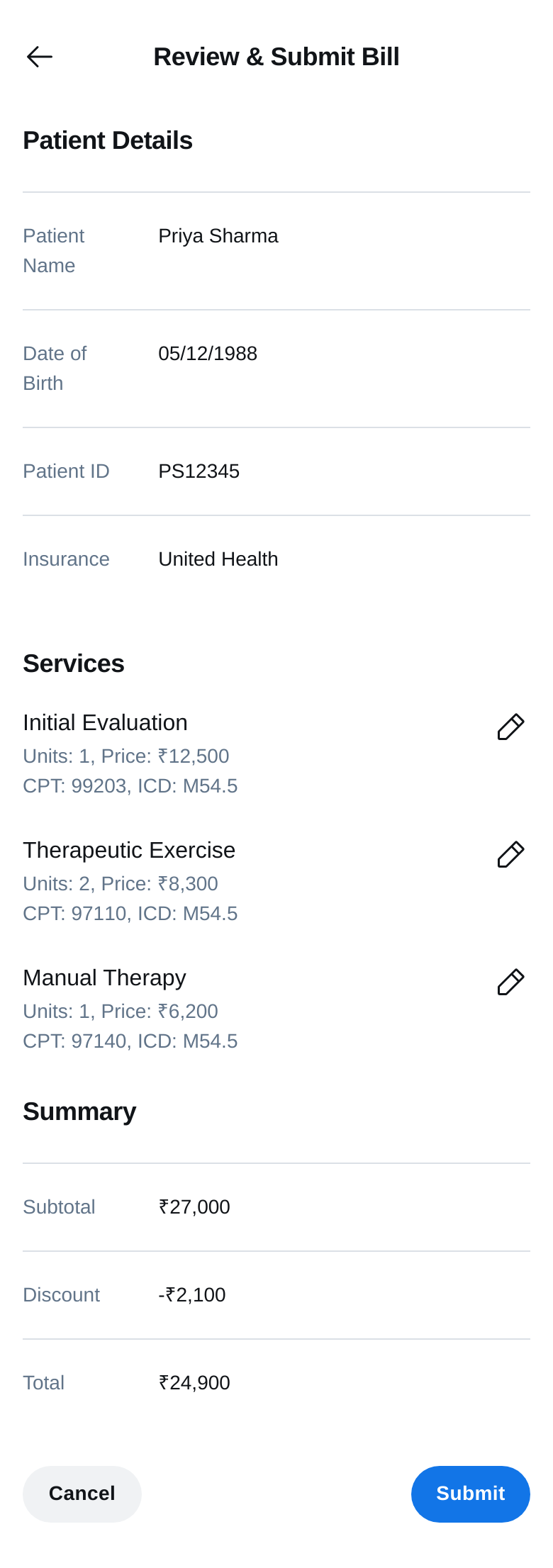553x1568 pixels.
Task: Tap the date of birth 05/12/1988
Action: click(208, 354)
